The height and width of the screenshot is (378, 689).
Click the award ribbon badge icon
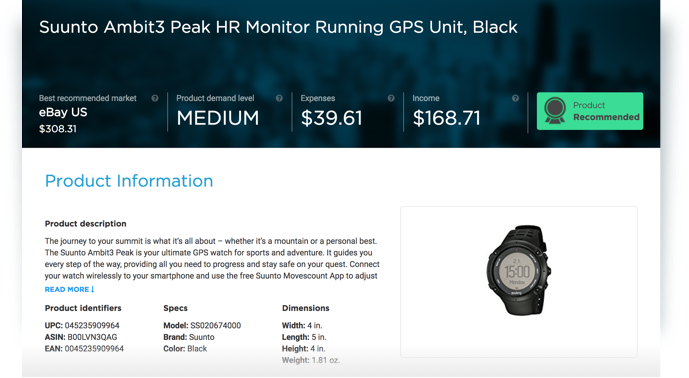tap(555, 111)
